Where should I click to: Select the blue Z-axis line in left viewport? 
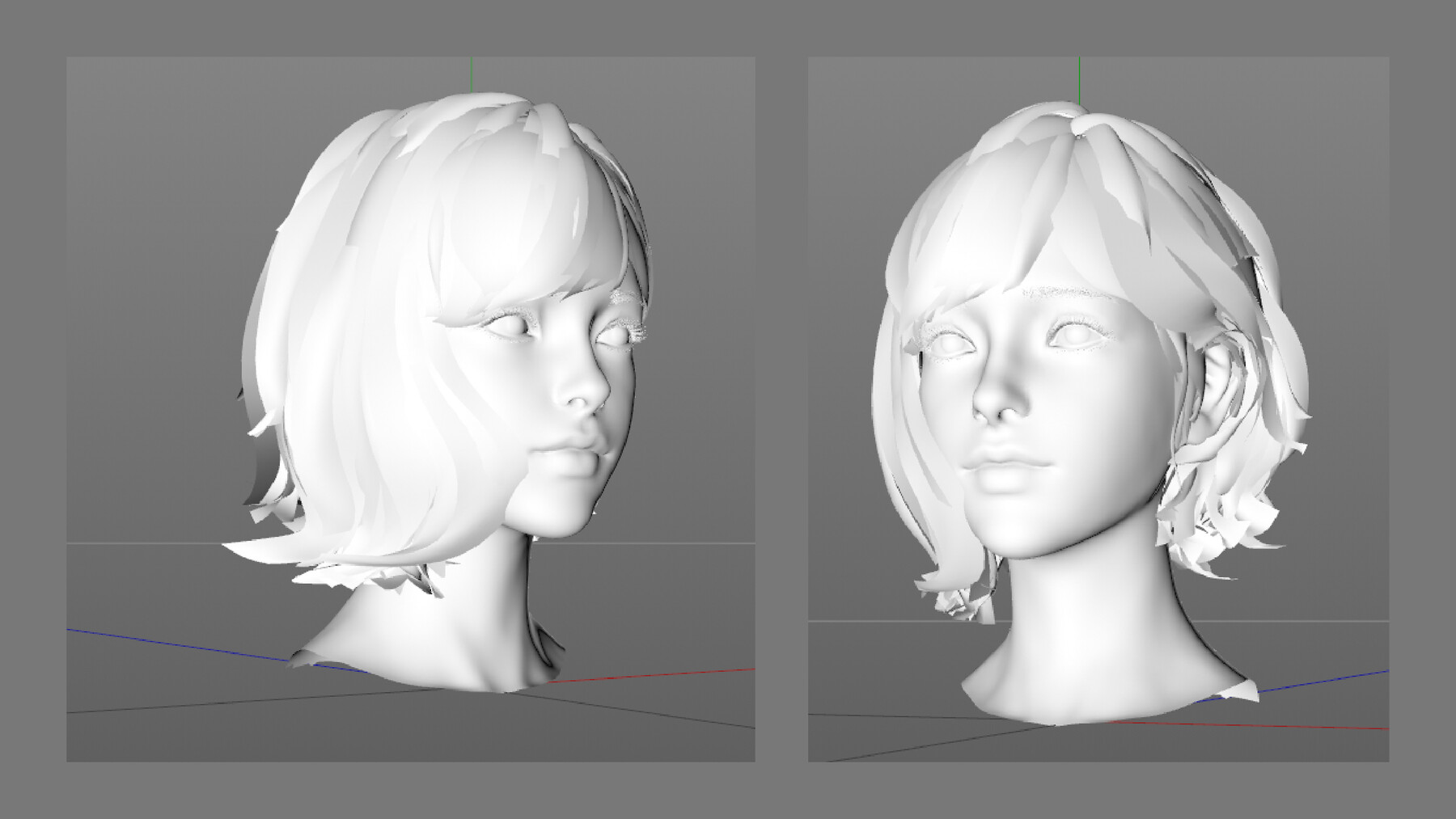click(162, 639)
